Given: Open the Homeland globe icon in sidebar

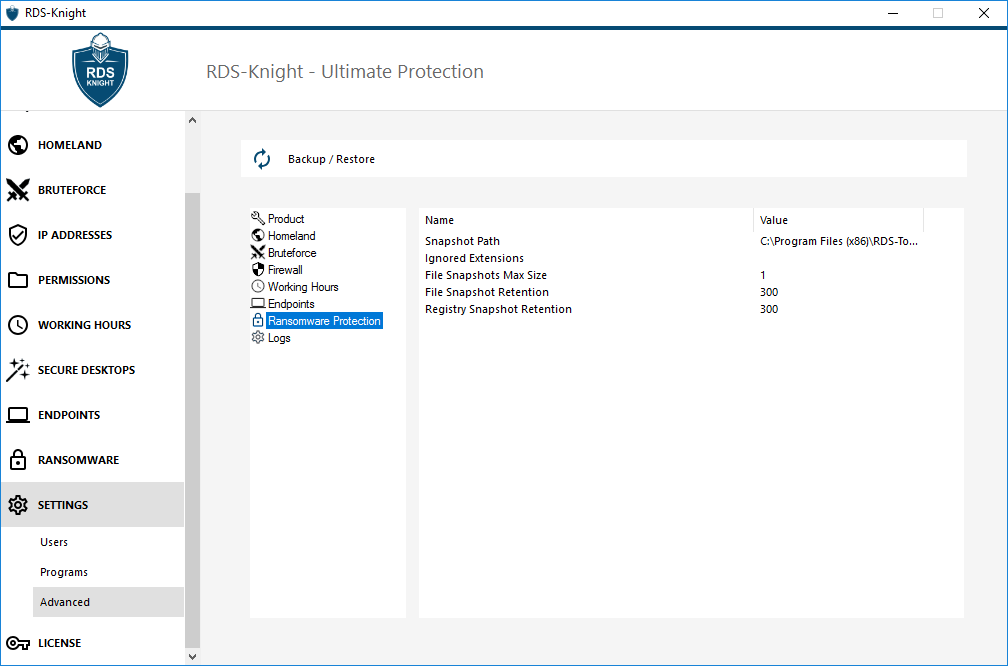Looking at the screenshot, I should (18, 145).
